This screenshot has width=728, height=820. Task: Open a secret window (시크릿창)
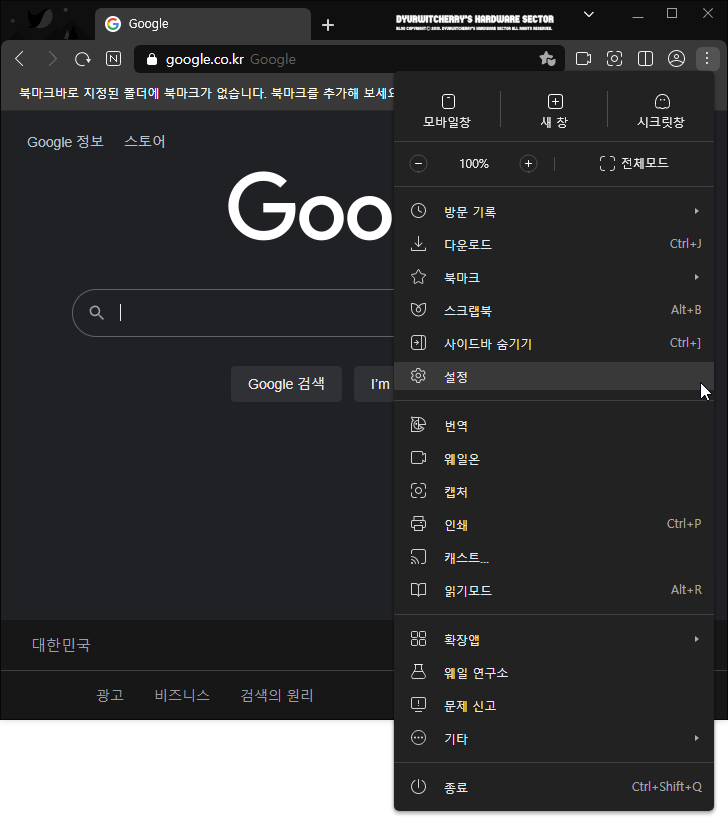[x=661, y=111]
